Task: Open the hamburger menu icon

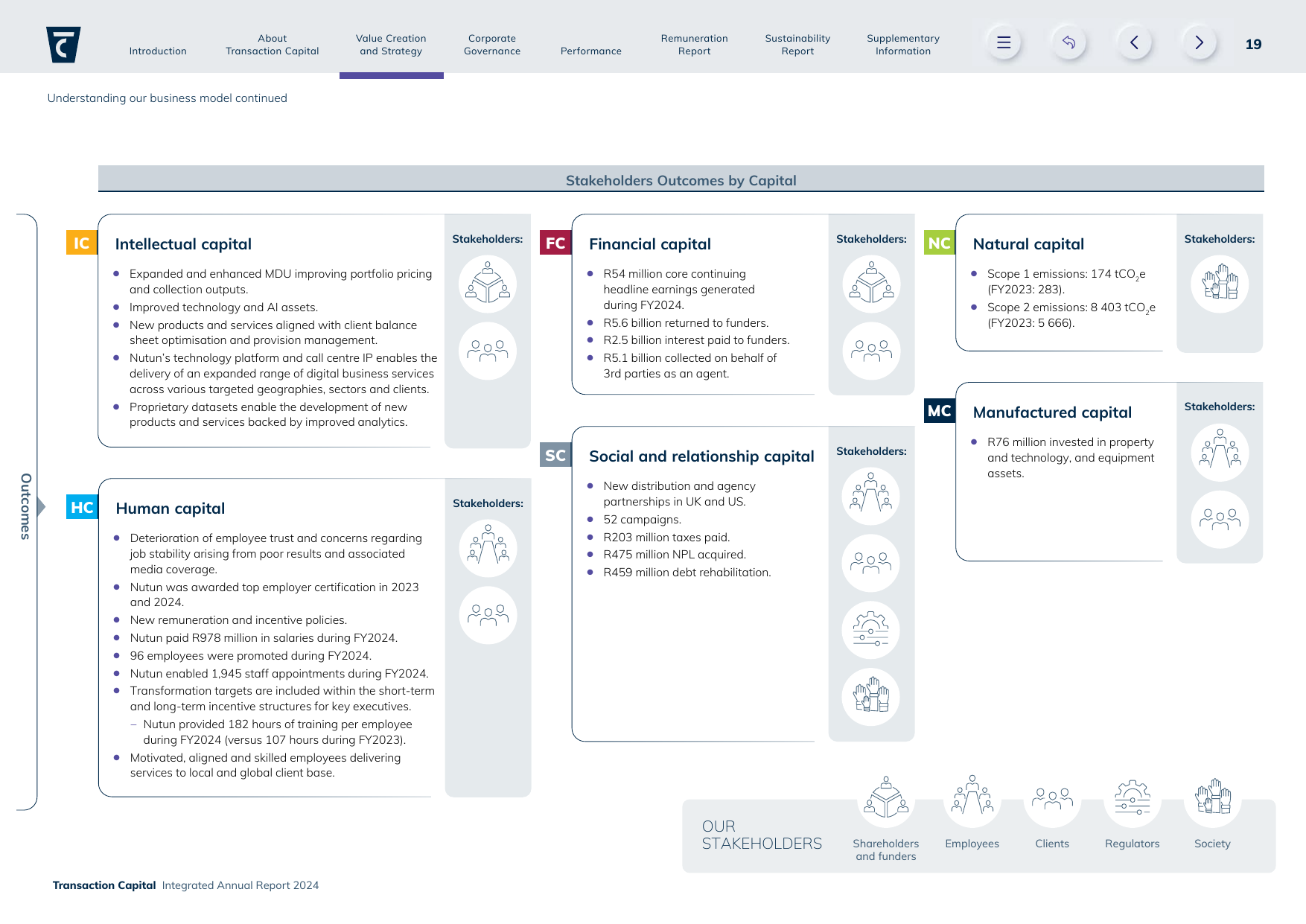Action: pos(1003,42)
